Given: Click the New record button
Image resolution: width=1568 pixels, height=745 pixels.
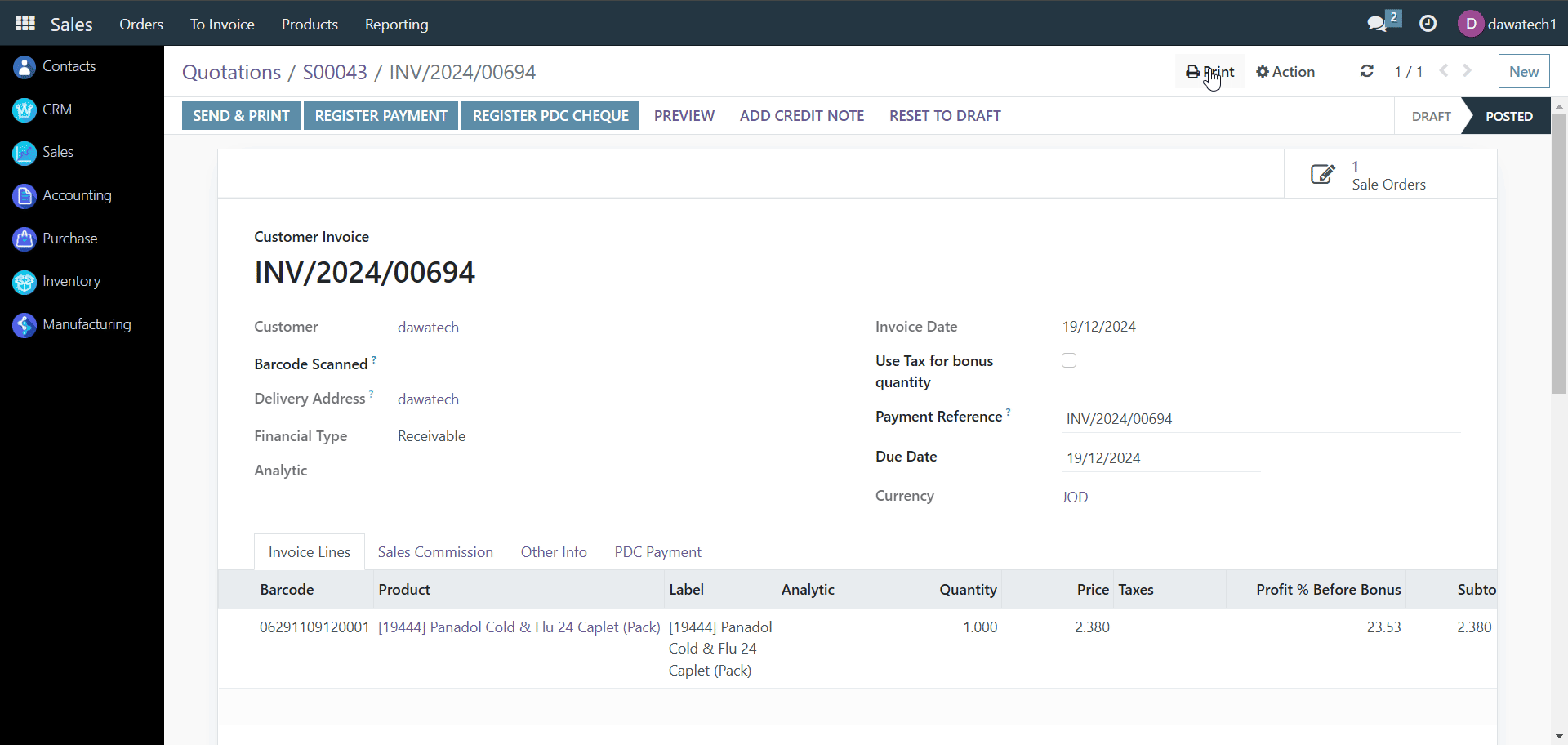Looking at the screenshot, I should [1524, 71].
